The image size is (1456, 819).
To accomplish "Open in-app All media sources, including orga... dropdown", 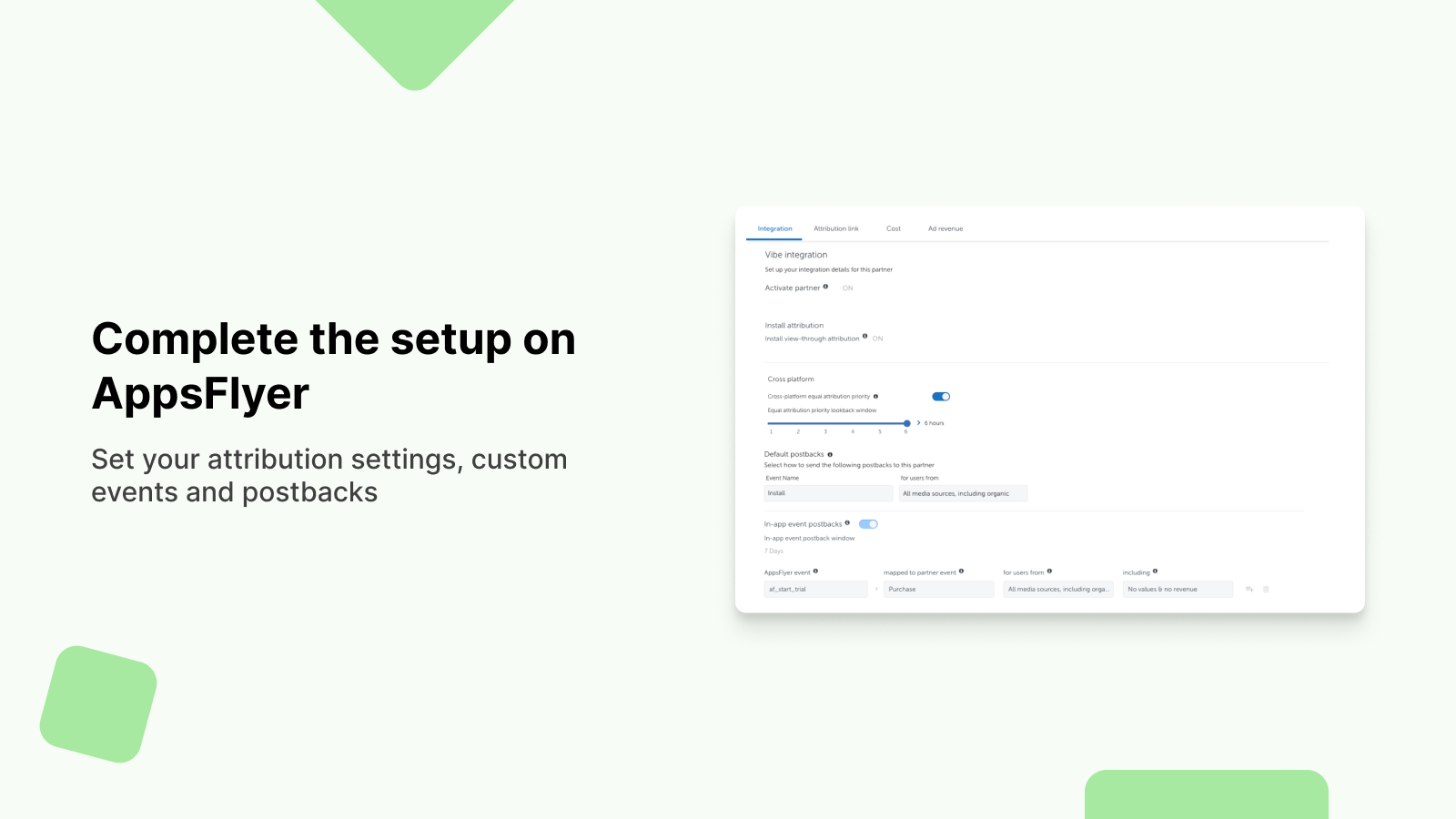I will [1058, 589].
